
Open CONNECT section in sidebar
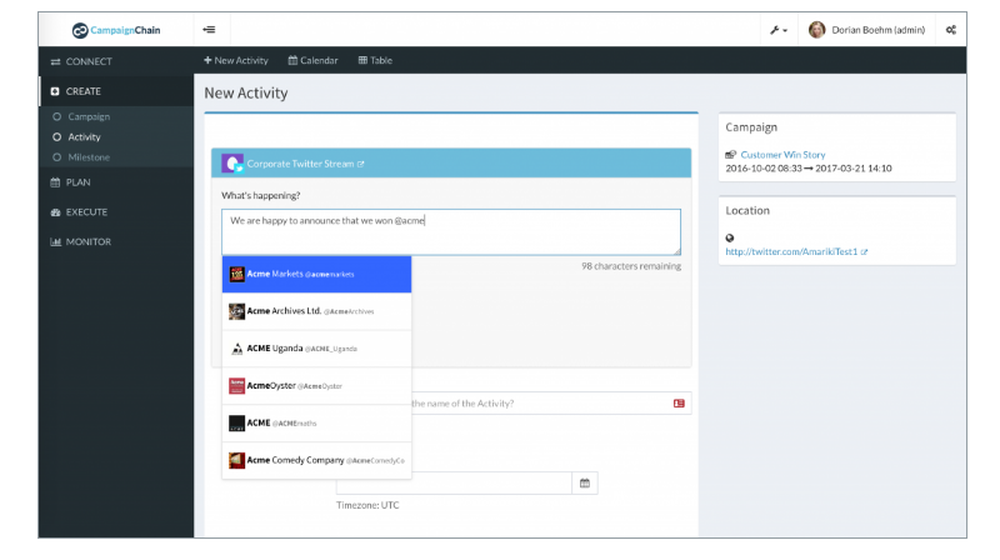pos(116,62)
